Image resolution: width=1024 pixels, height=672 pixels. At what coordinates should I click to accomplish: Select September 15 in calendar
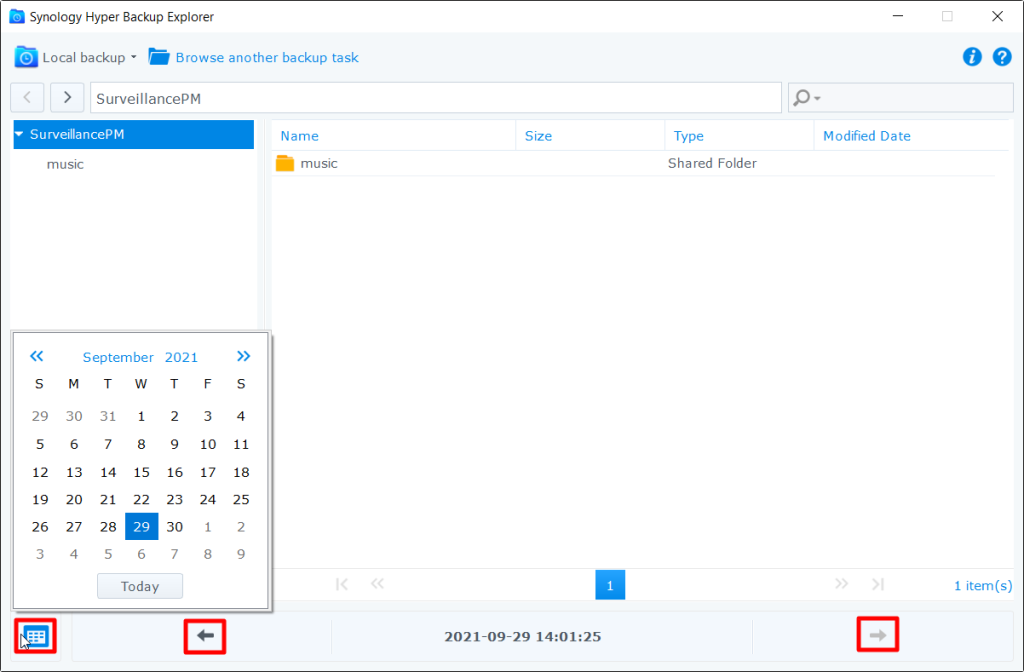point(142,472)
